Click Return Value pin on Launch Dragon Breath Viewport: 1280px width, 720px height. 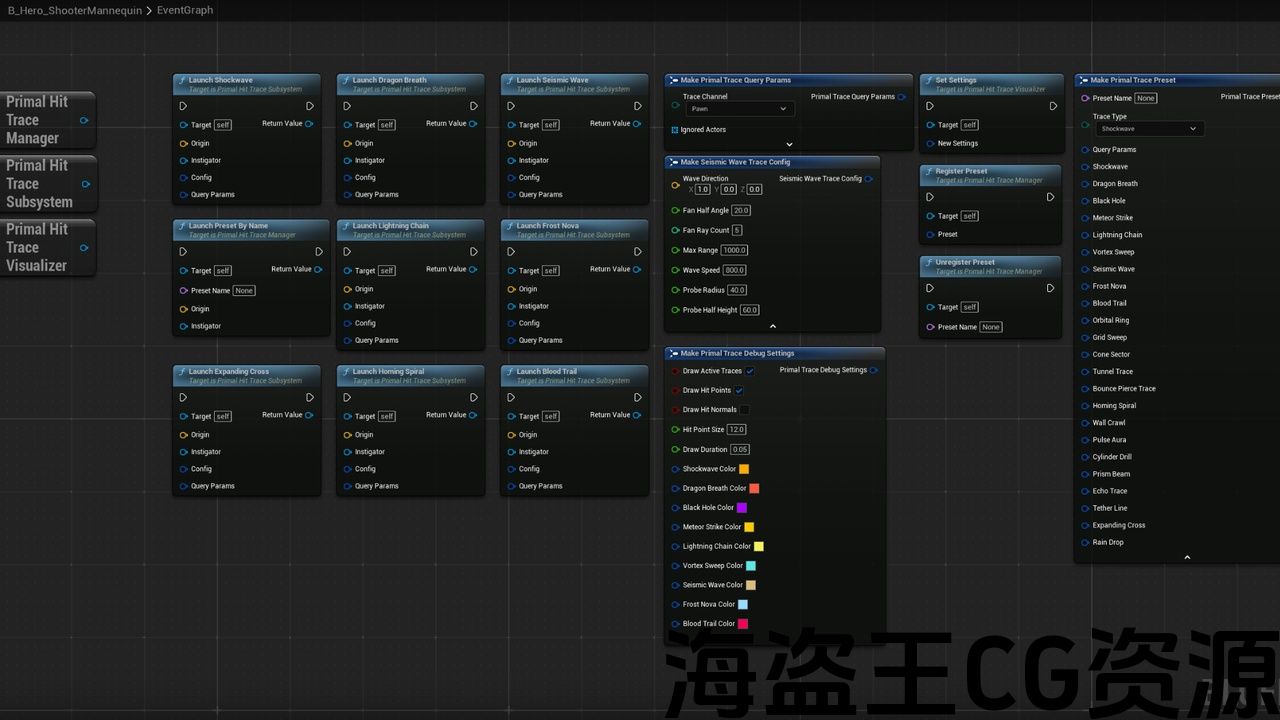point(473,124)
